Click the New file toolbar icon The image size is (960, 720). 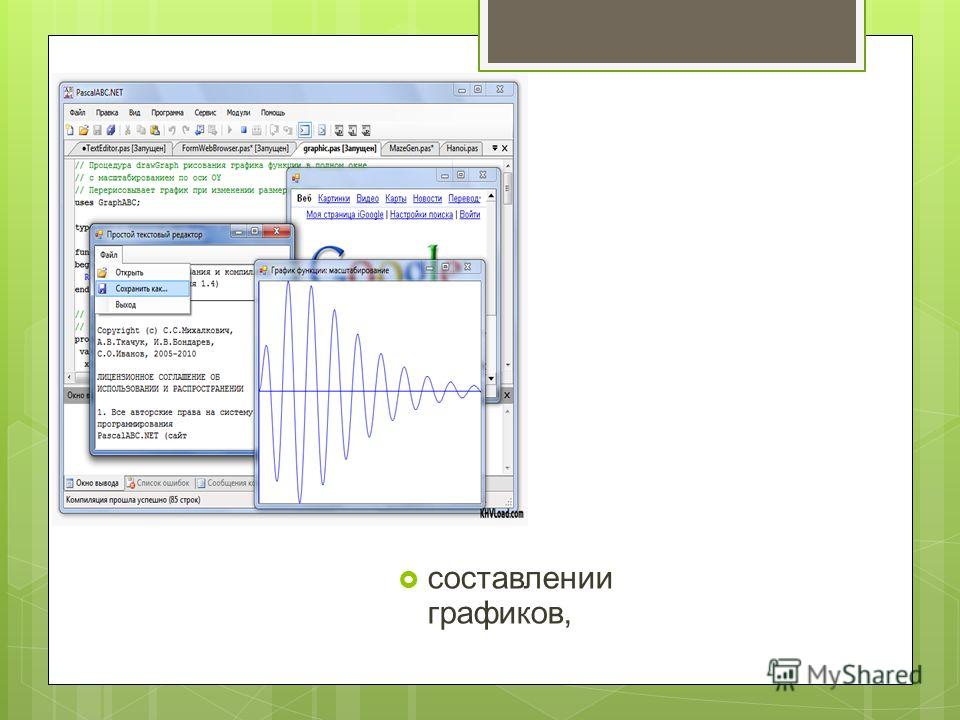[70, 130]
